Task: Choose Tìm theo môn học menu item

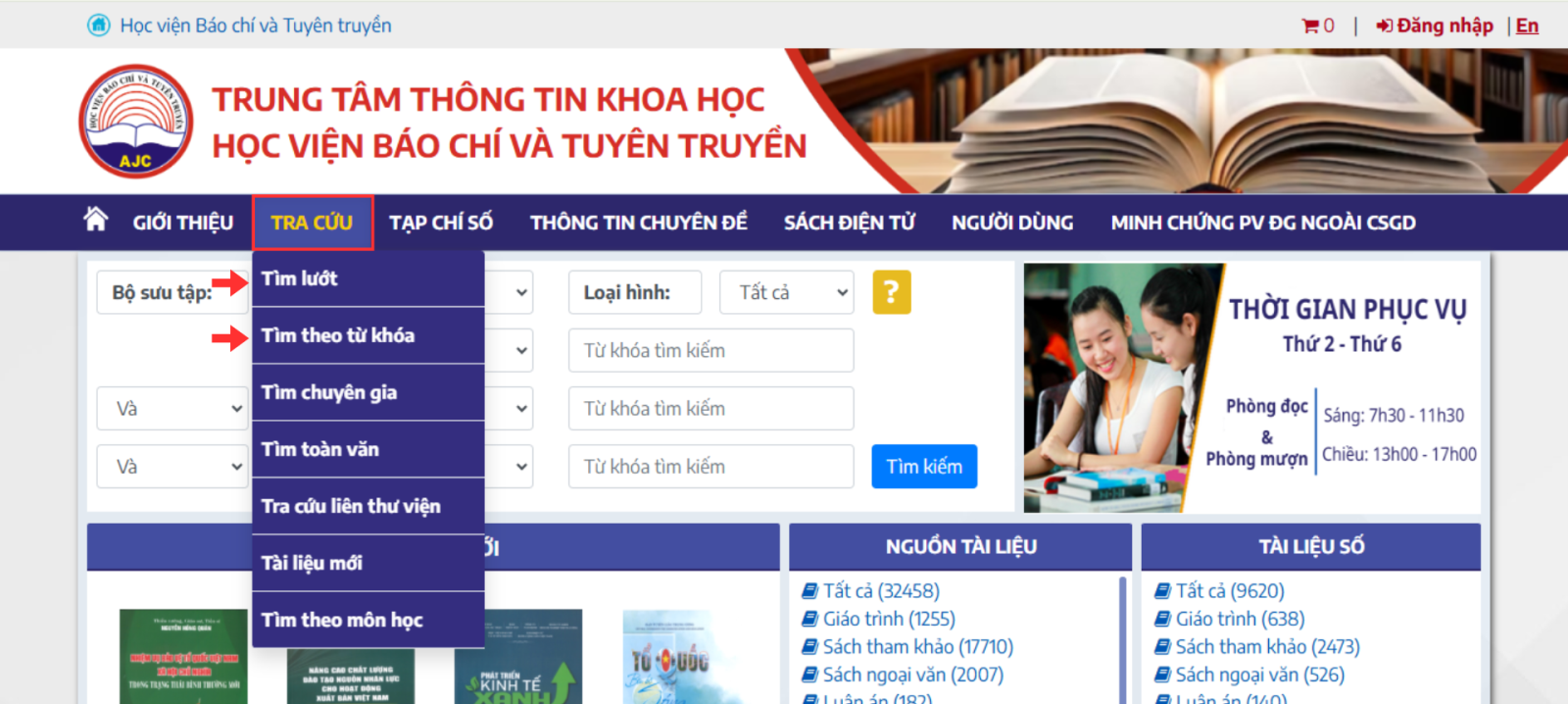Action: pos(368,620)
